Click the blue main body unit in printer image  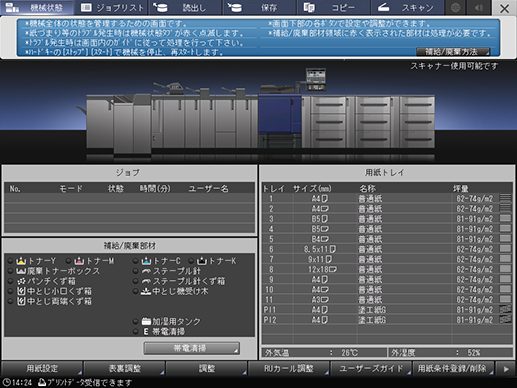pyautogui.click(x=279, y=115)
